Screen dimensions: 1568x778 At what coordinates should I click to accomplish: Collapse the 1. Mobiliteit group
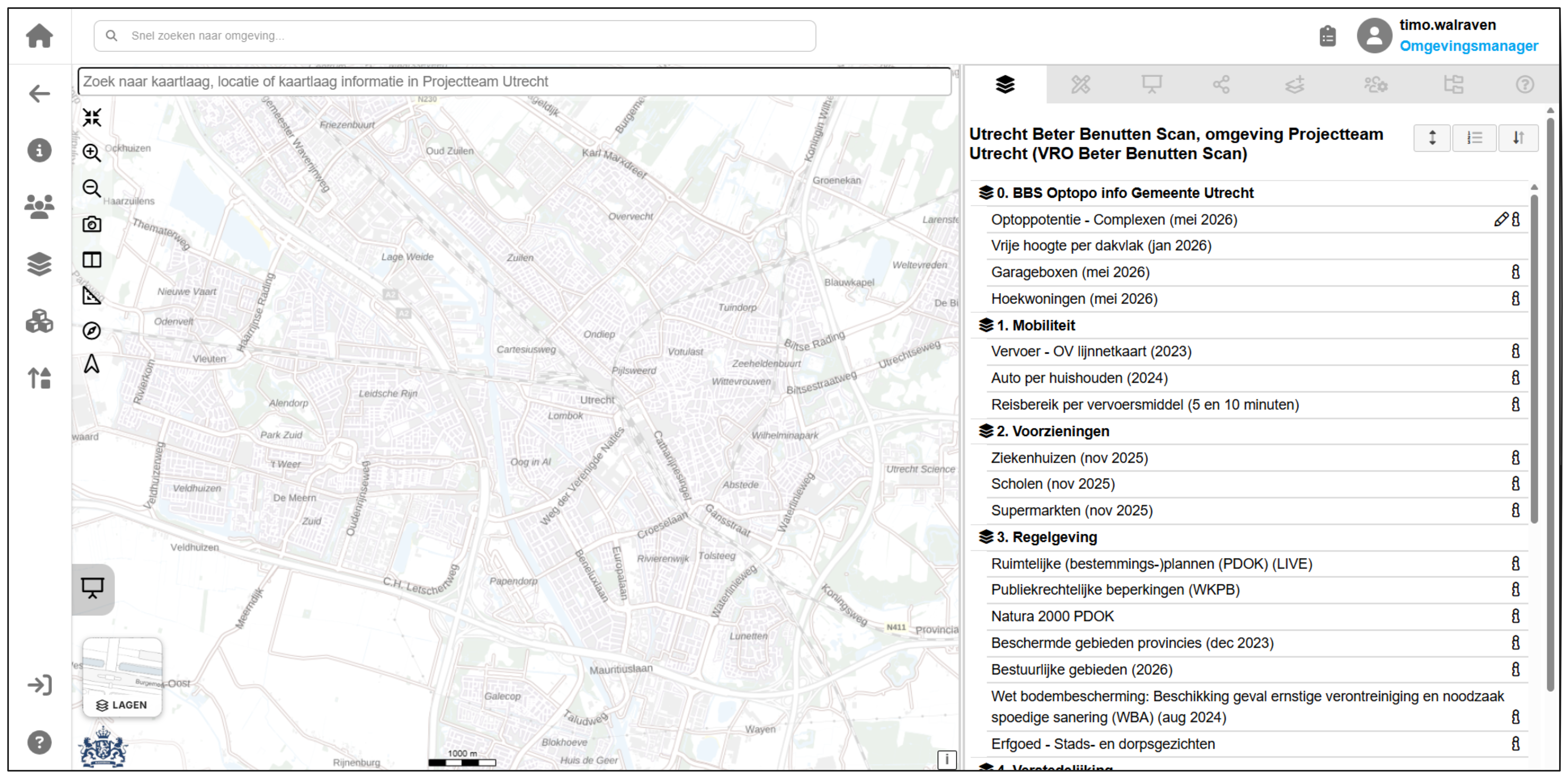click(x=986, y=325)
